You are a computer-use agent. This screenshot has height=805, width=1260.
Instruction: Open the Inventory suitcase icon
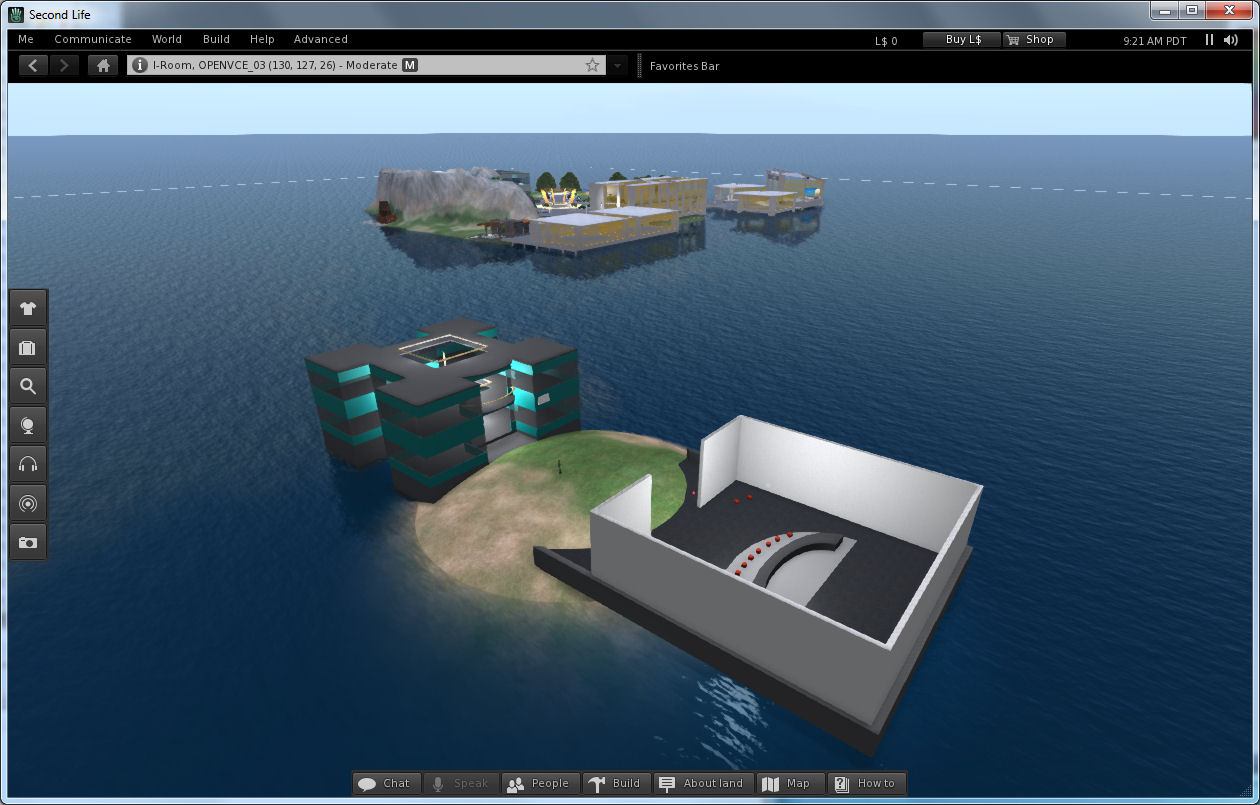[x=28, y=348]
